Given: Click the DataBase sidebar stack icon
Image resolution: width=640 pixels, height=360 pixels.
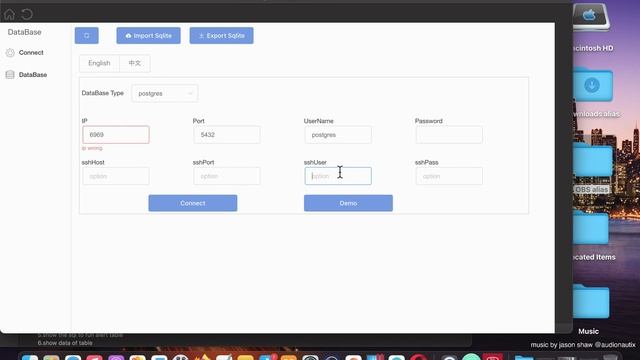Looking at the screenshot, I should pyautogui.click(x=10, y=75).
